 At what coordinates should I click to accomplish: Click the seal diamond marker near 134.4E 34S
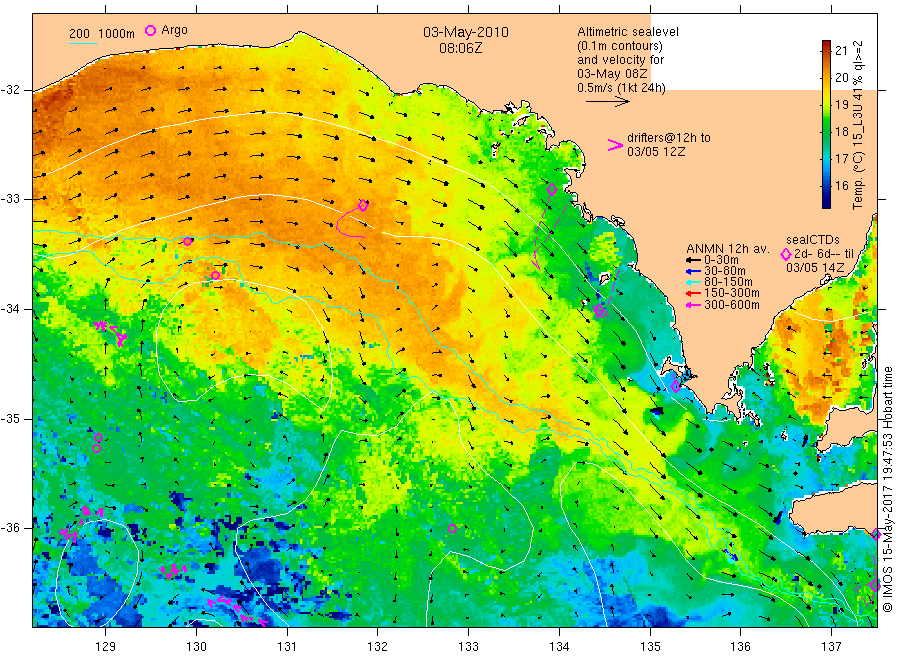(599, 310)
